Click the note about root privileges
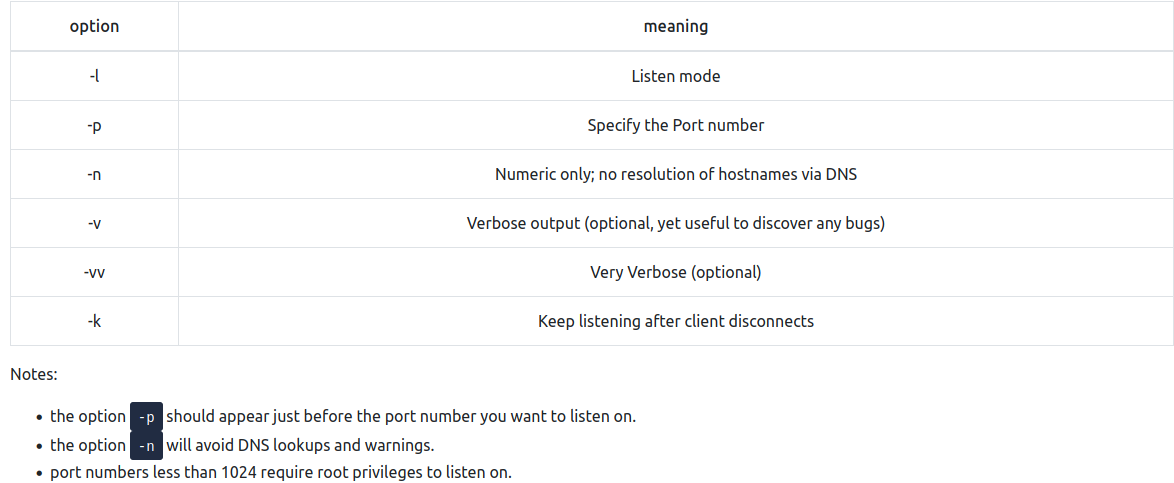Viewport: 1174px width, 483px height. [281, 472]
